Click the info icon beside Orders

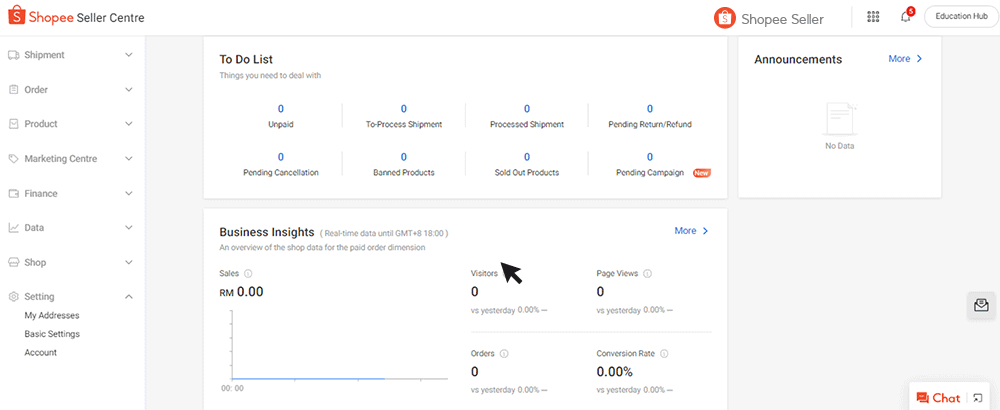pyautogui.click(x=504, y=353)
